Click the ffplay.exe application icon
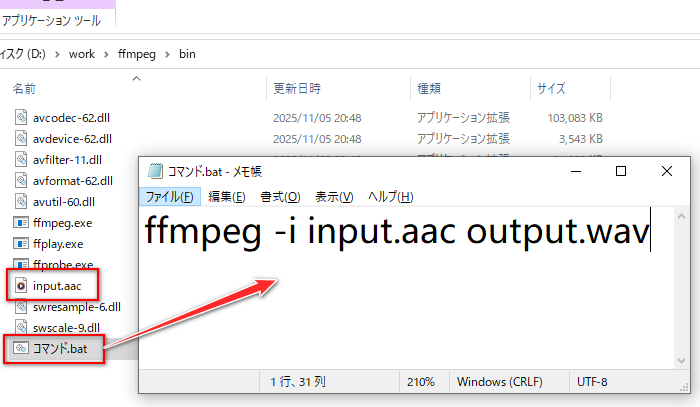The width and height of the screenshot is (700, 407). tap(21, 243)
